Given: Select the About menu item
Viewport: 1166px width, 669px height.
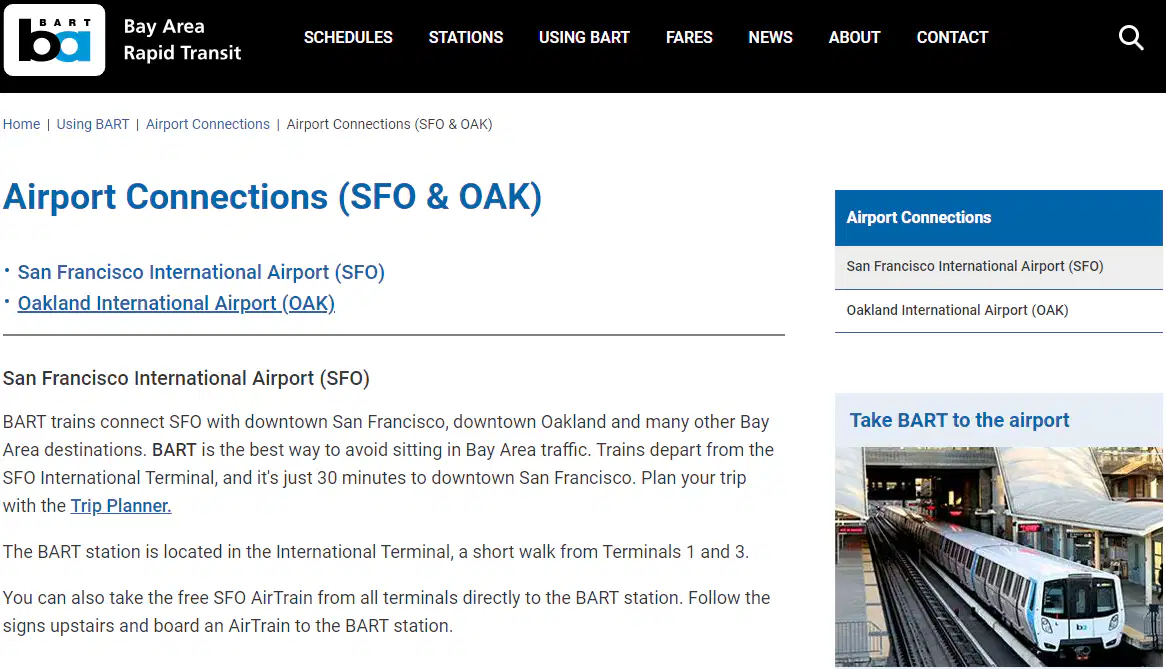Looking at the screenshot, I should (854, 37).
